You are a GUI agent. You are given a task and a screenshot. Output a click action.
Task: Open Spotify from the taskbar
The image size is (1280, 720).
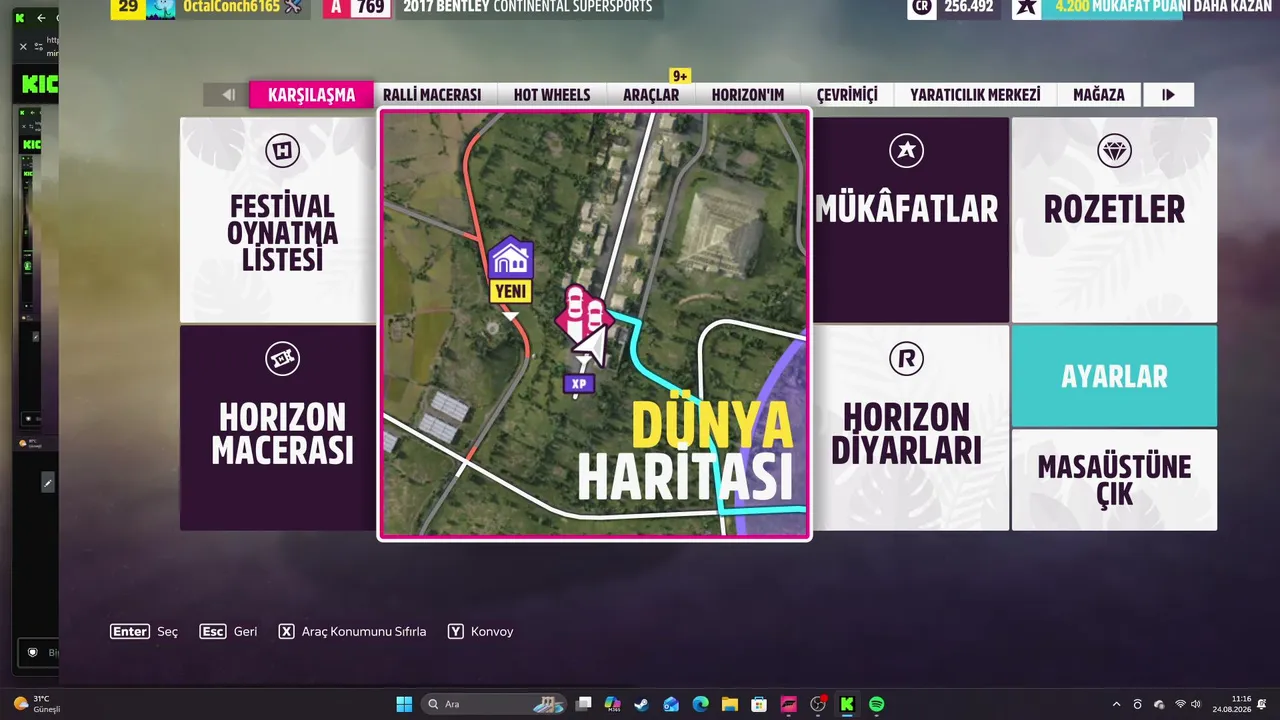[876, 704]
